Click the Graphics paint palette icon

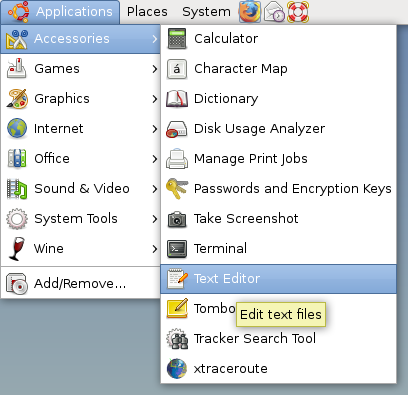click(17, 99)
